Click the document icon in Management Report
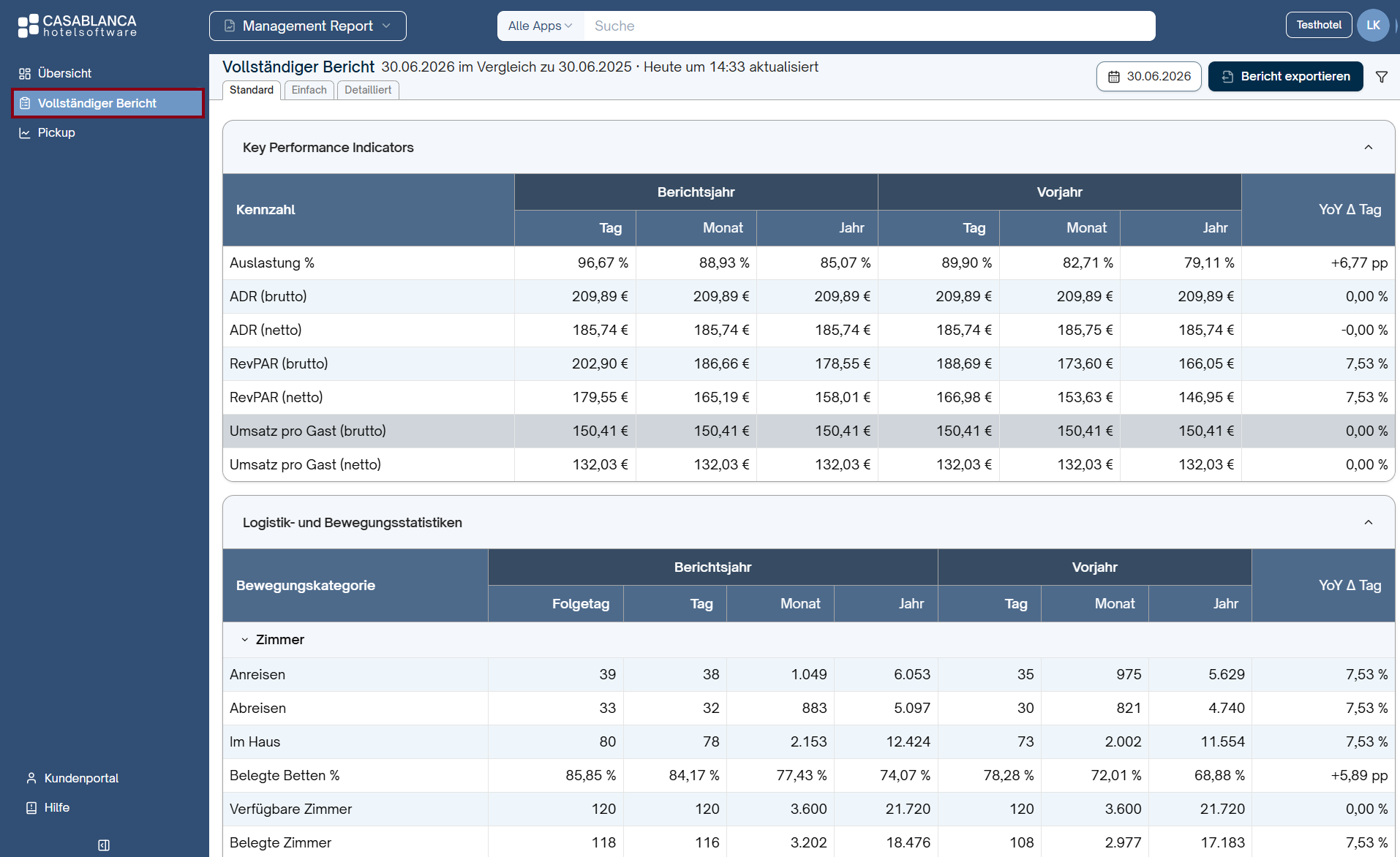The width and height of the screenshot is (1400, 857). pyautogui.click(x=230, y=26)
